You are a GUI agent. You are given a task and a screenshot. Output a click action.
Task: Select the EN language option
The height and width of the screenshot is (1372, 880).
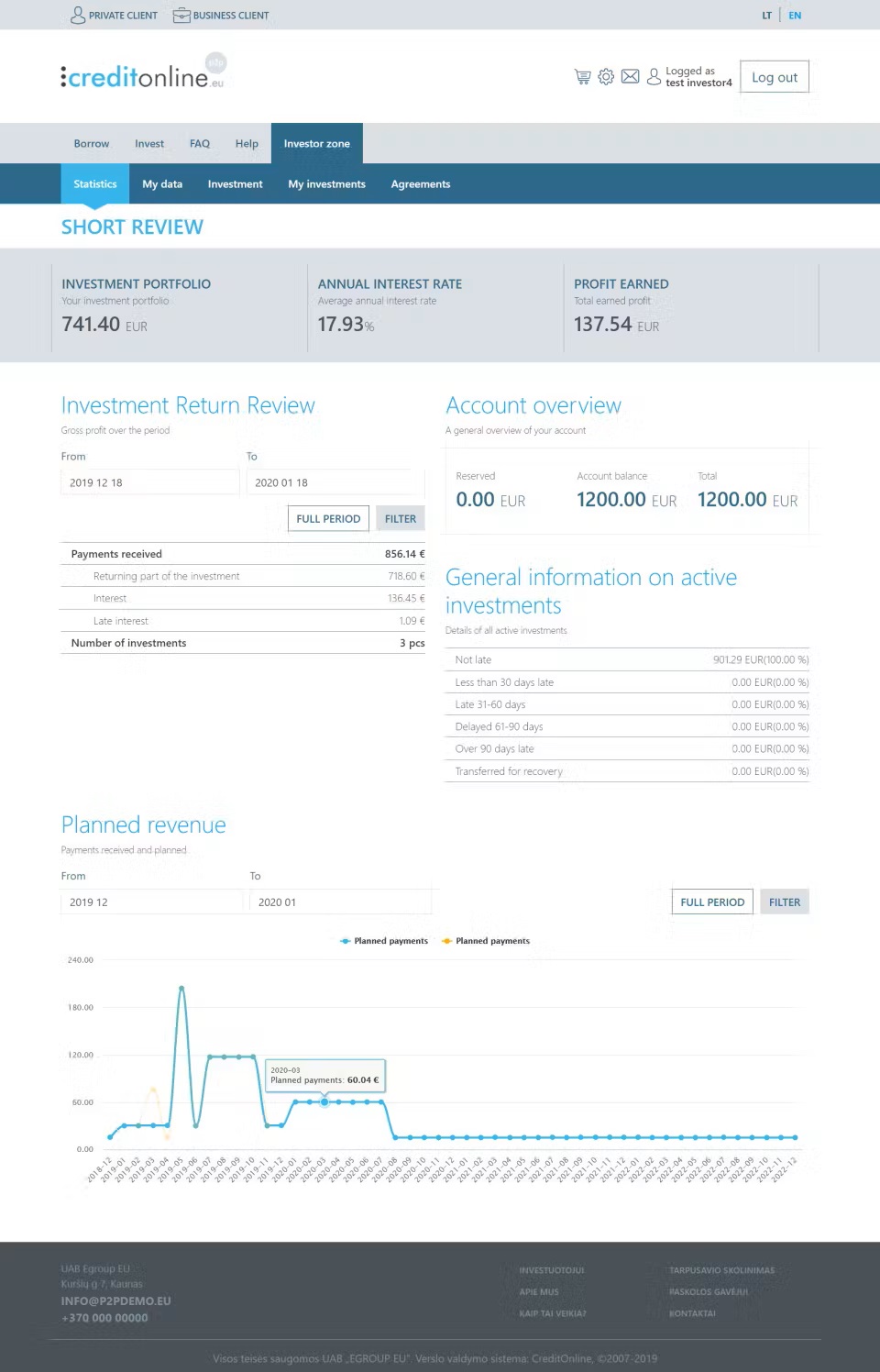click(794, 15)
